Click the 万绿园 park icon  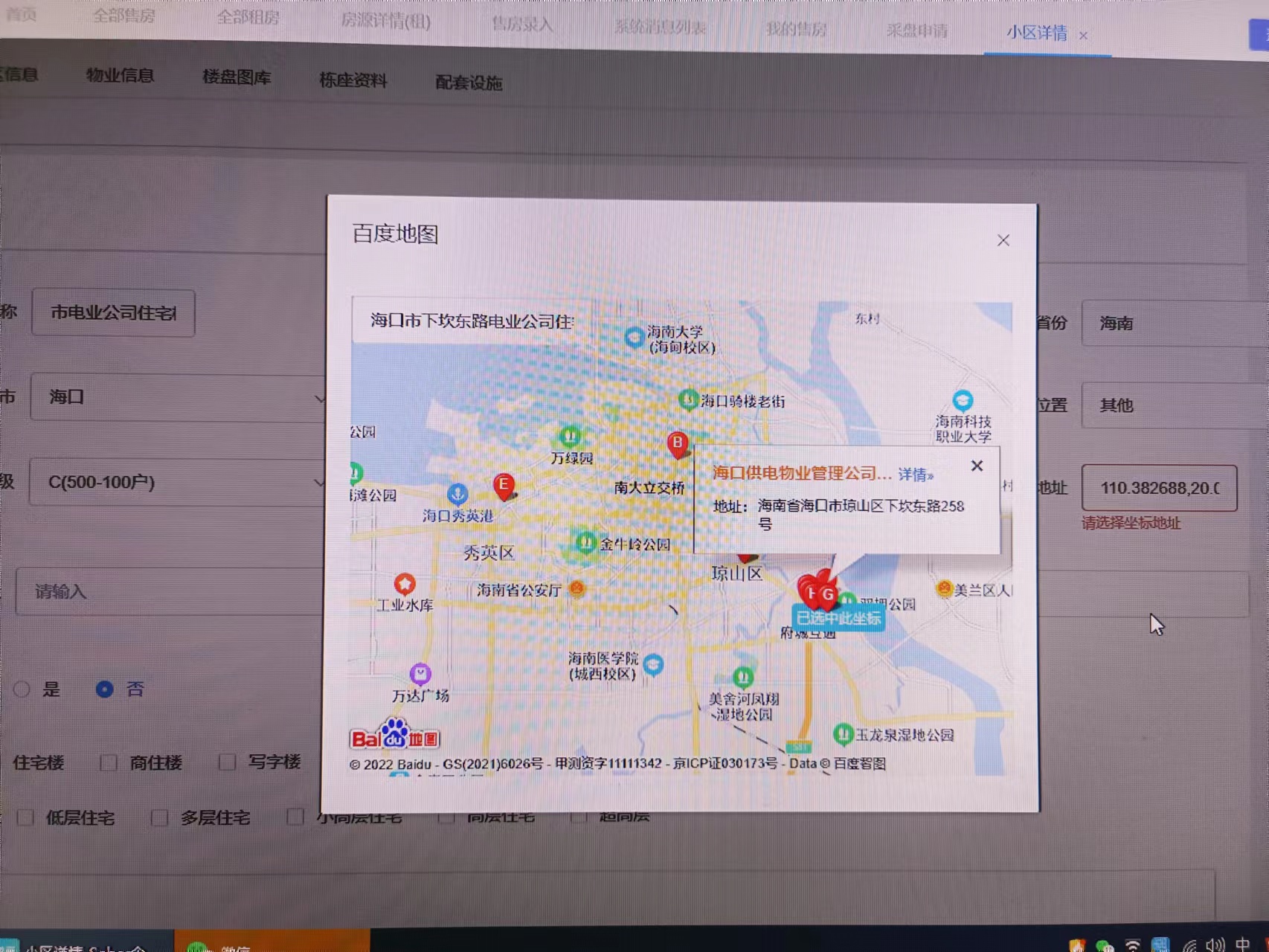(x=570, y=437)
